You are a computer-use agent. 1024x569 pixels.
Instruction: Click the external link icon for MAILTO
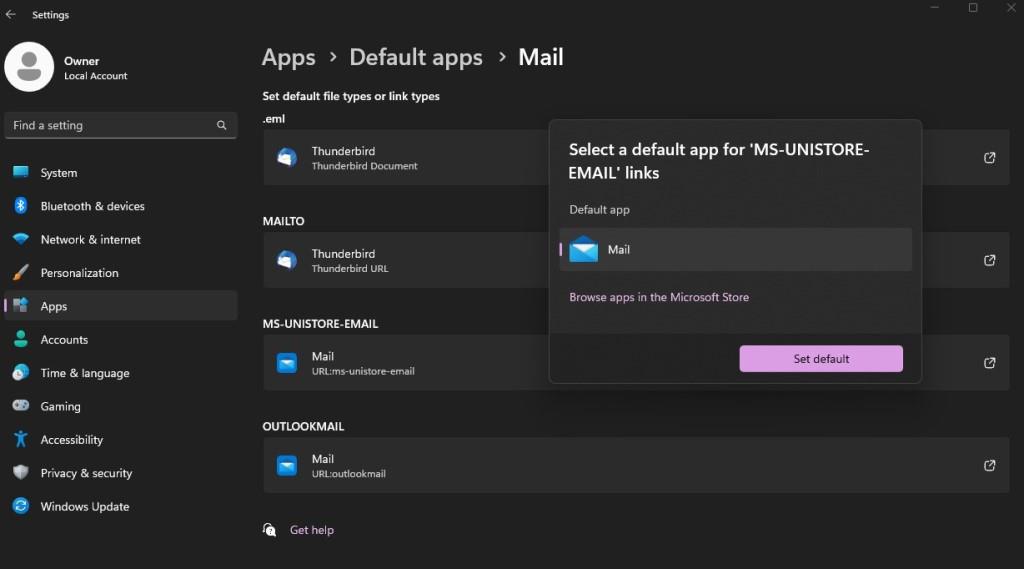click(989, 260)
